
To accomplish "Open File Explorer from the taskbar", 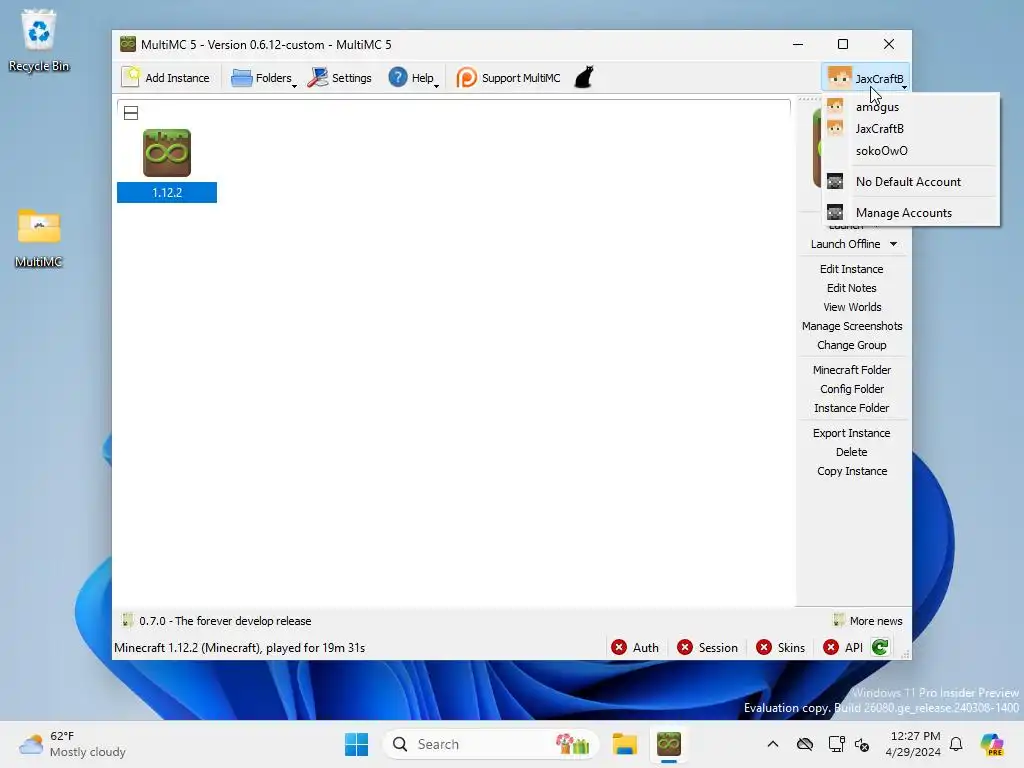I will click(x=624, y=744).
